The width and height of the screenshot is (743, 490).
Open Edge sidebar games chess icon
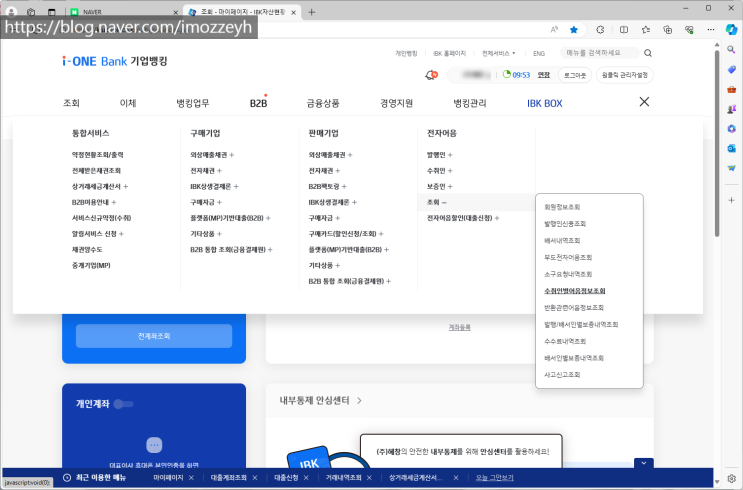coord(732,109)
